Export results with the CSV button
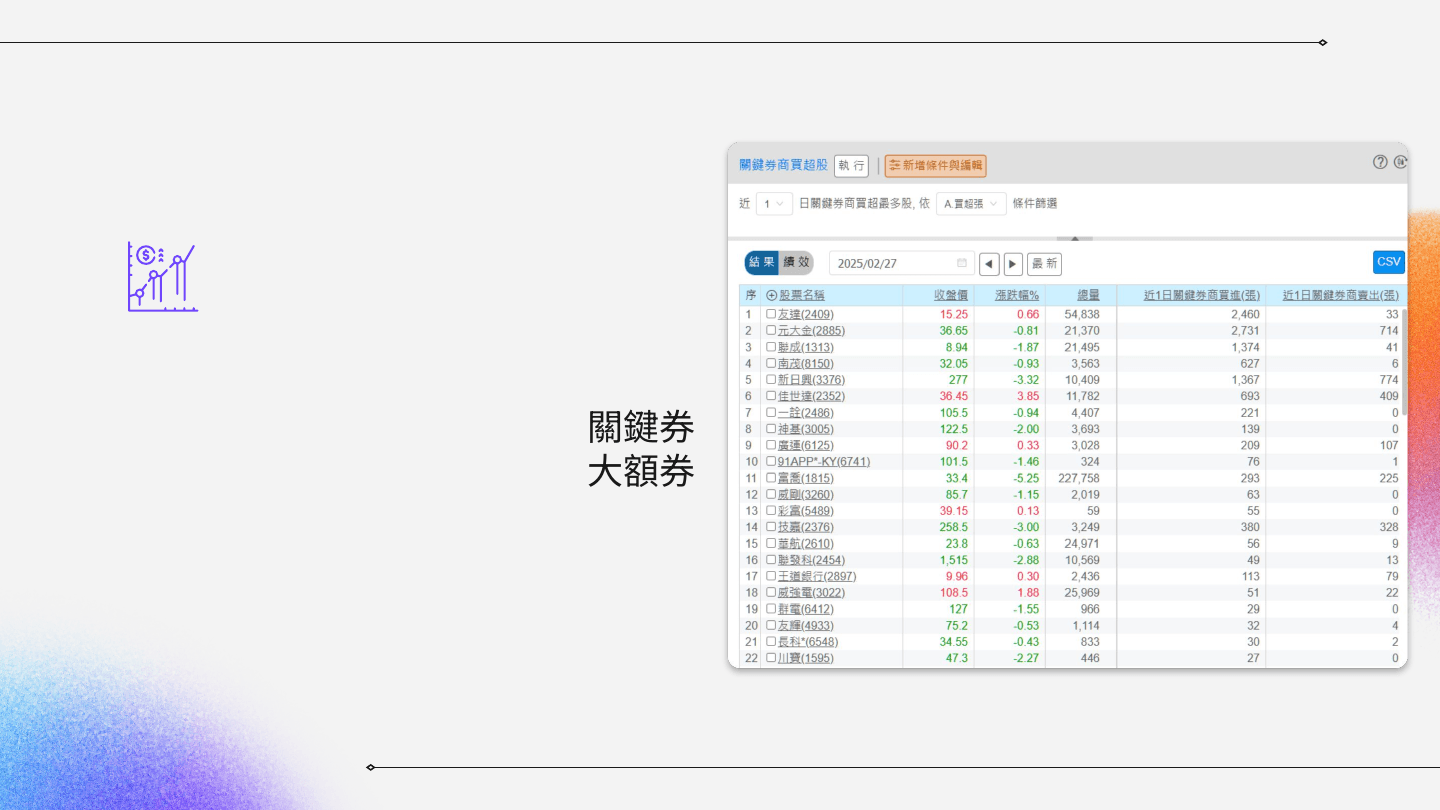This screenshot has width=1440, height=810. coord(1388,262)
